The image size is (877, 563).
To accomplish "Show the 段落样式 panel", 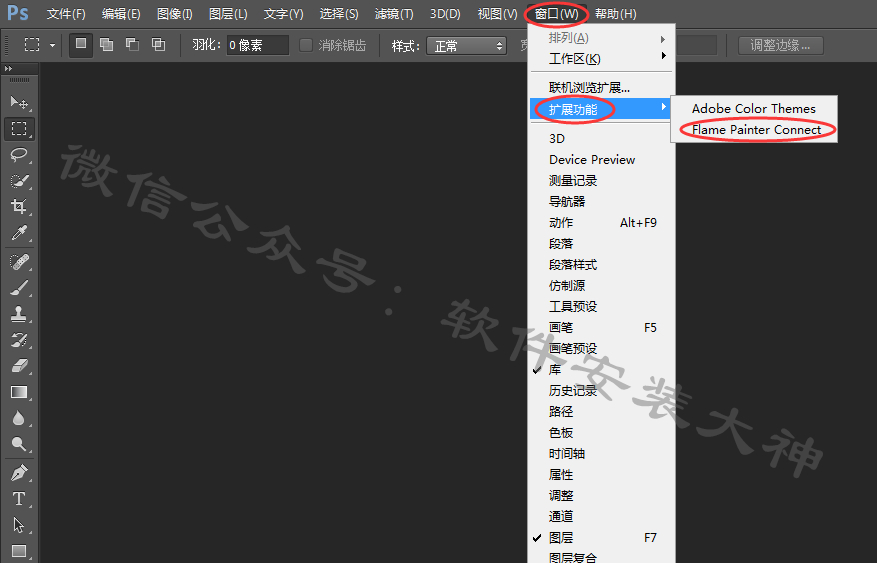I will (x=601, y=264).
